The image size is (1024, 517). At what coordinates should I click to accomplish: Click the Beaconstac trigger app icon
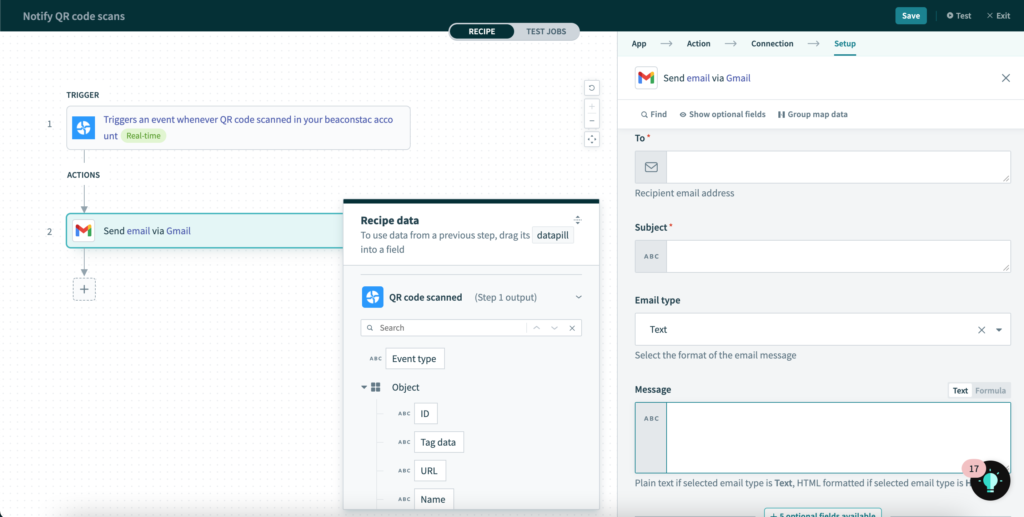point(84,127)
